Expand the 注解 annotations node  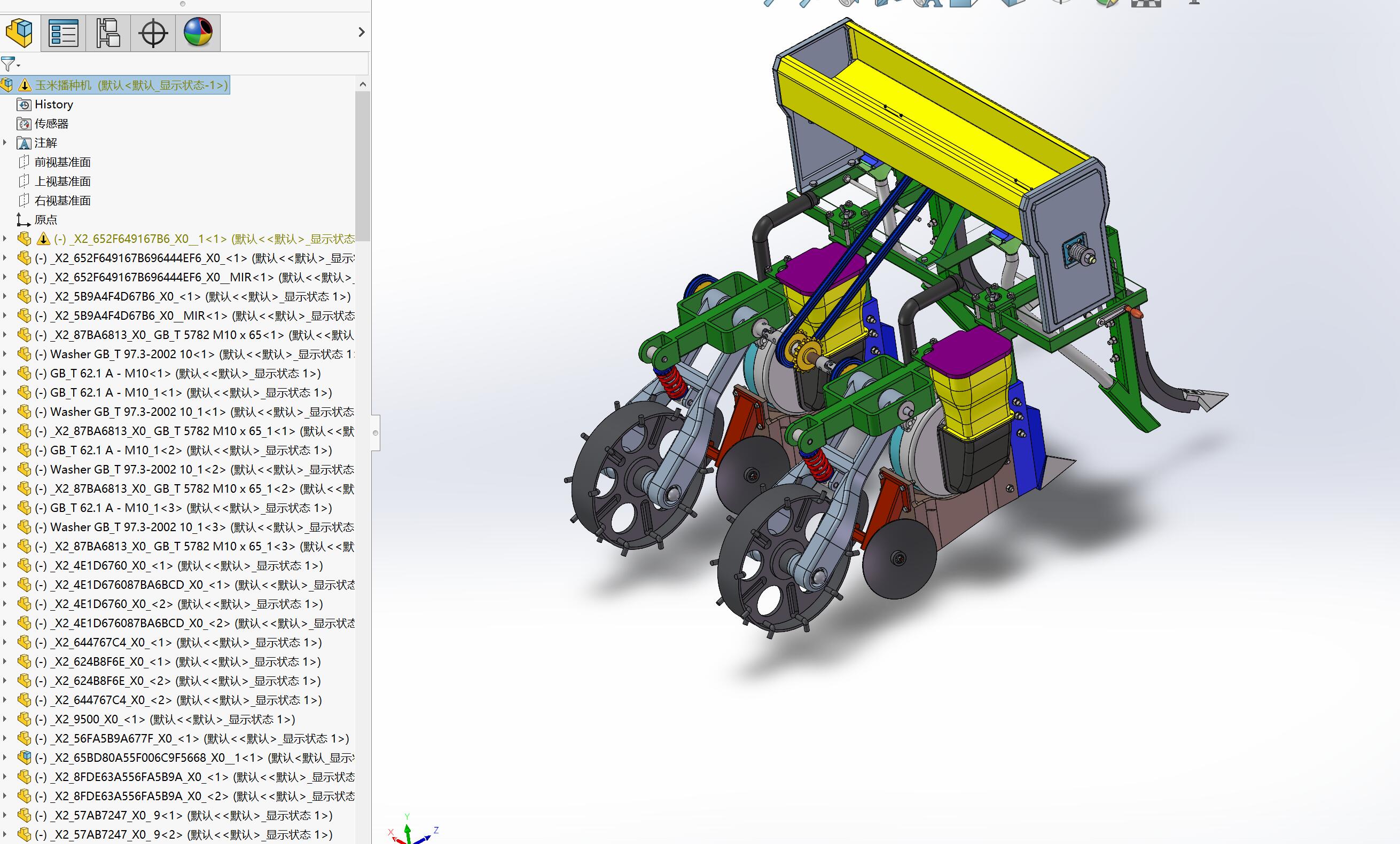[5, 143]
